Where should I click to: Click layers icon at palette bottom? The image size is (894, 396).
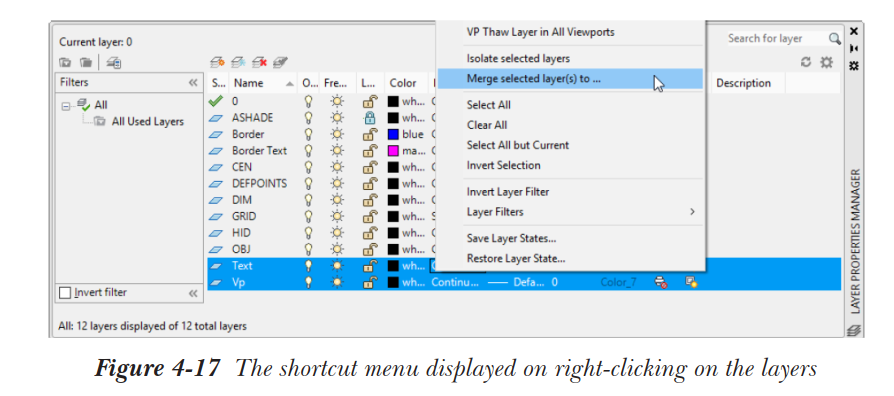click(x=854, y=330)
